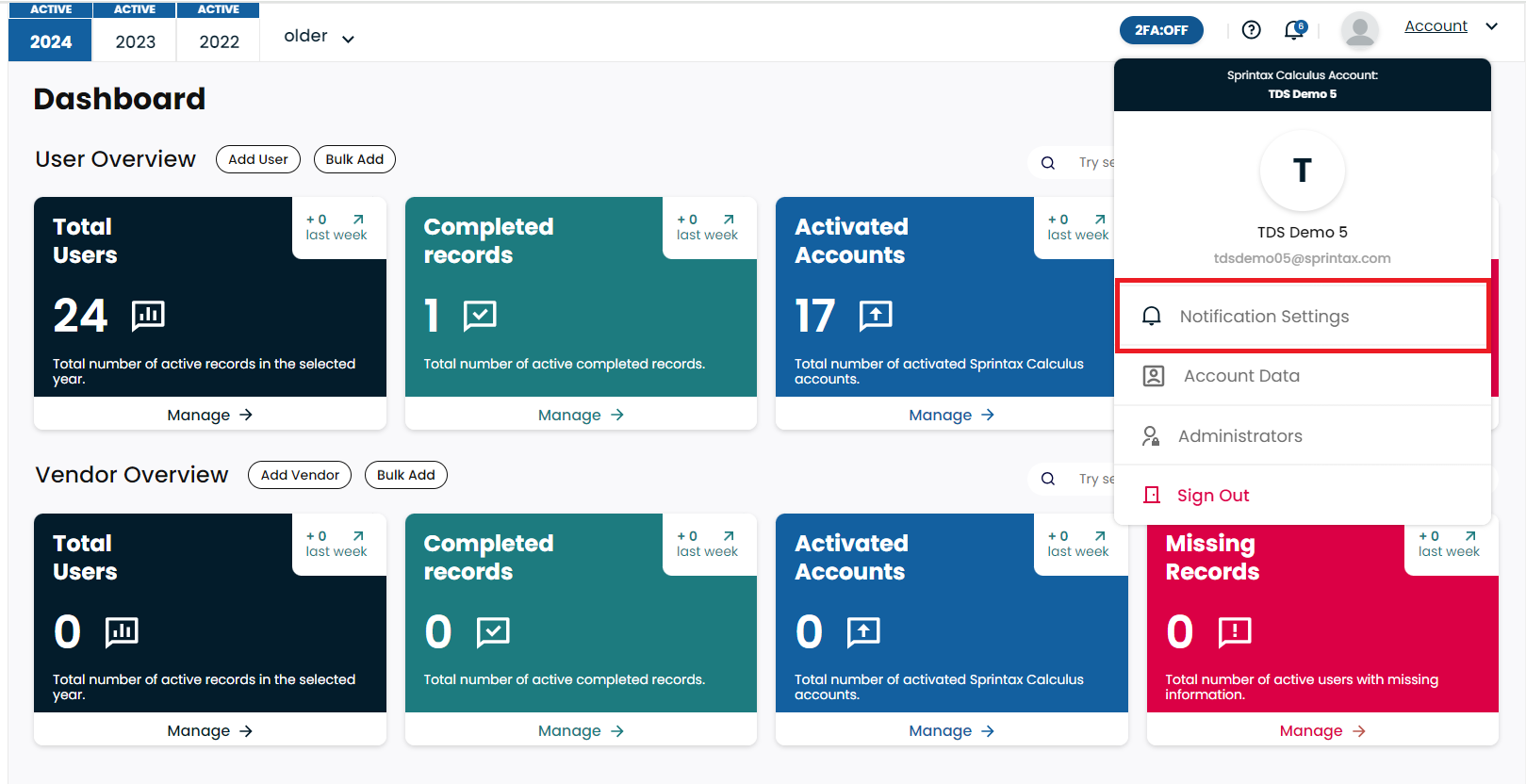Image resolution: width=1526 pixels, height=784 pixels.
Task: Click the User Overview search magnifier icon
Action: [1048, 163]
